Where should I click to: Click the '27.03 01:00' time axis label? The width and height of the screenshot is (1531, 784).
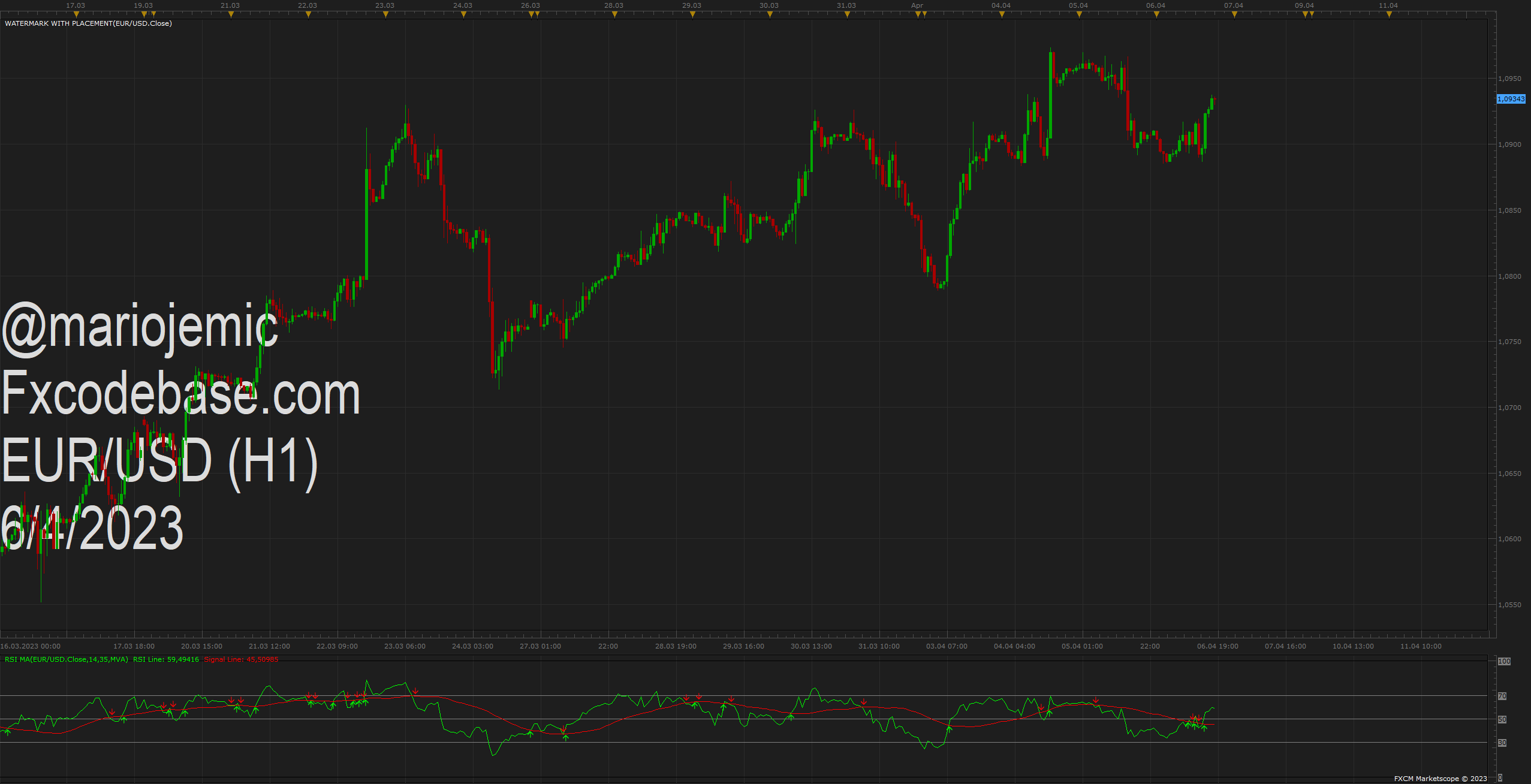541,646
